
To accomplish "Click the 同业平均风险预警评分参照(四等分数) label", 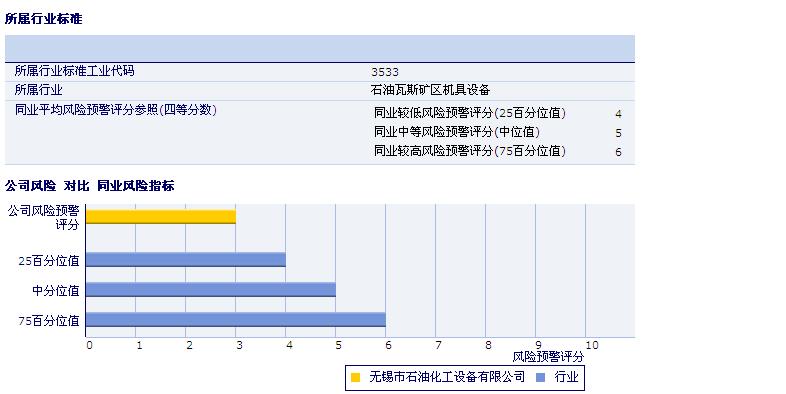I will pyautogui.click(x=116, y=110).
